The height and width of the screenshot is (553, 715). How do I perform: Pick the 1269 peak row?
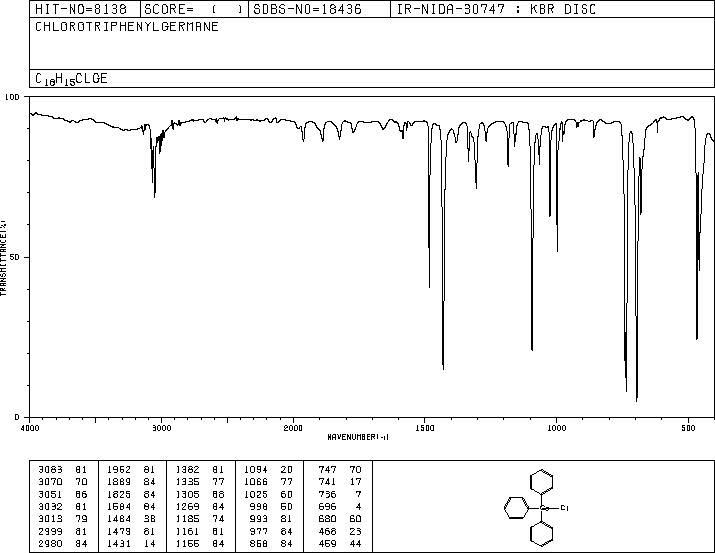click(x=200, y=506)
